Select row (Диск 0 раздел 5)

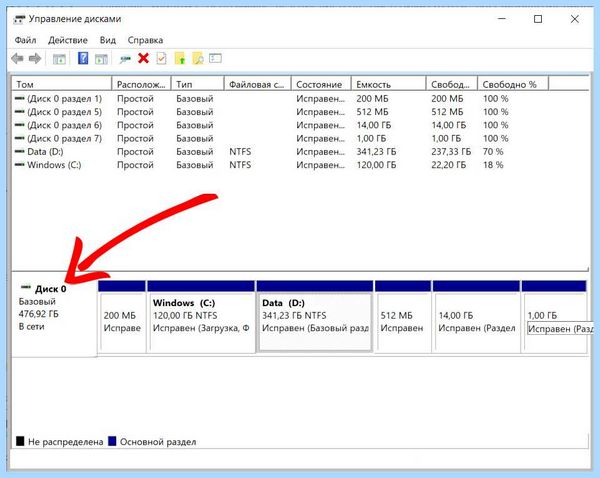pos(300,112)
